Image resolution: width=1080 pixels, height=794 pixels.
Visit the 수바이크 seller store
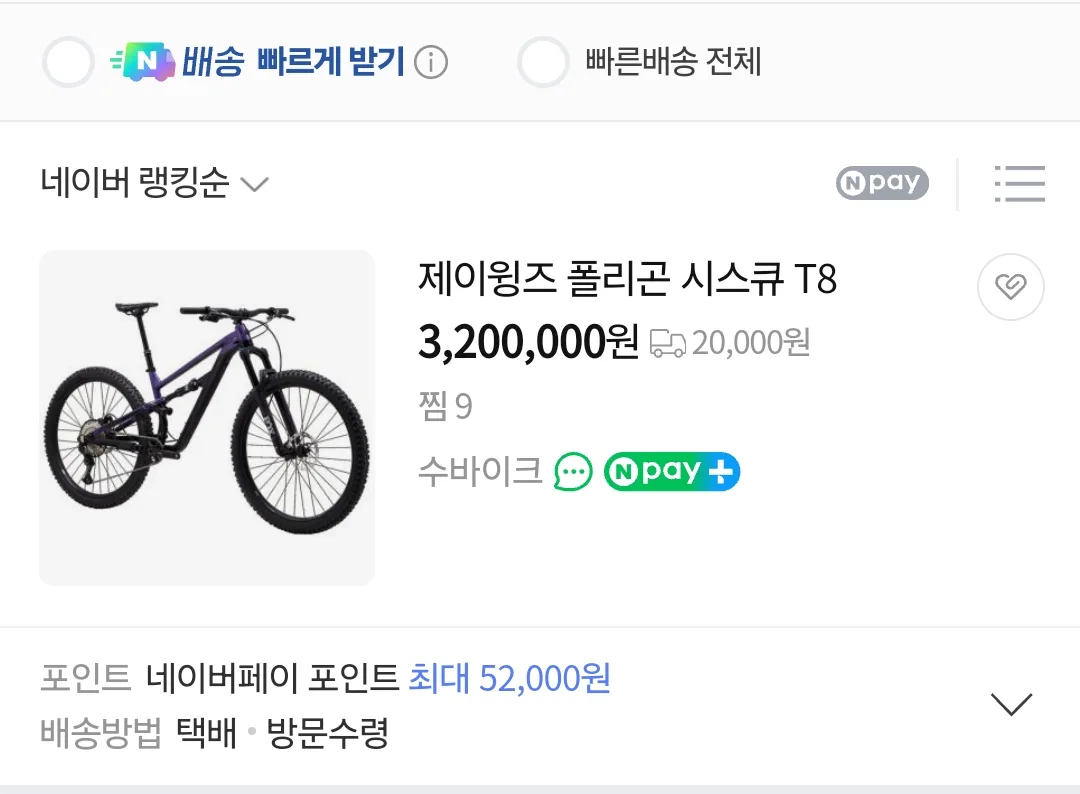[480, 471]
